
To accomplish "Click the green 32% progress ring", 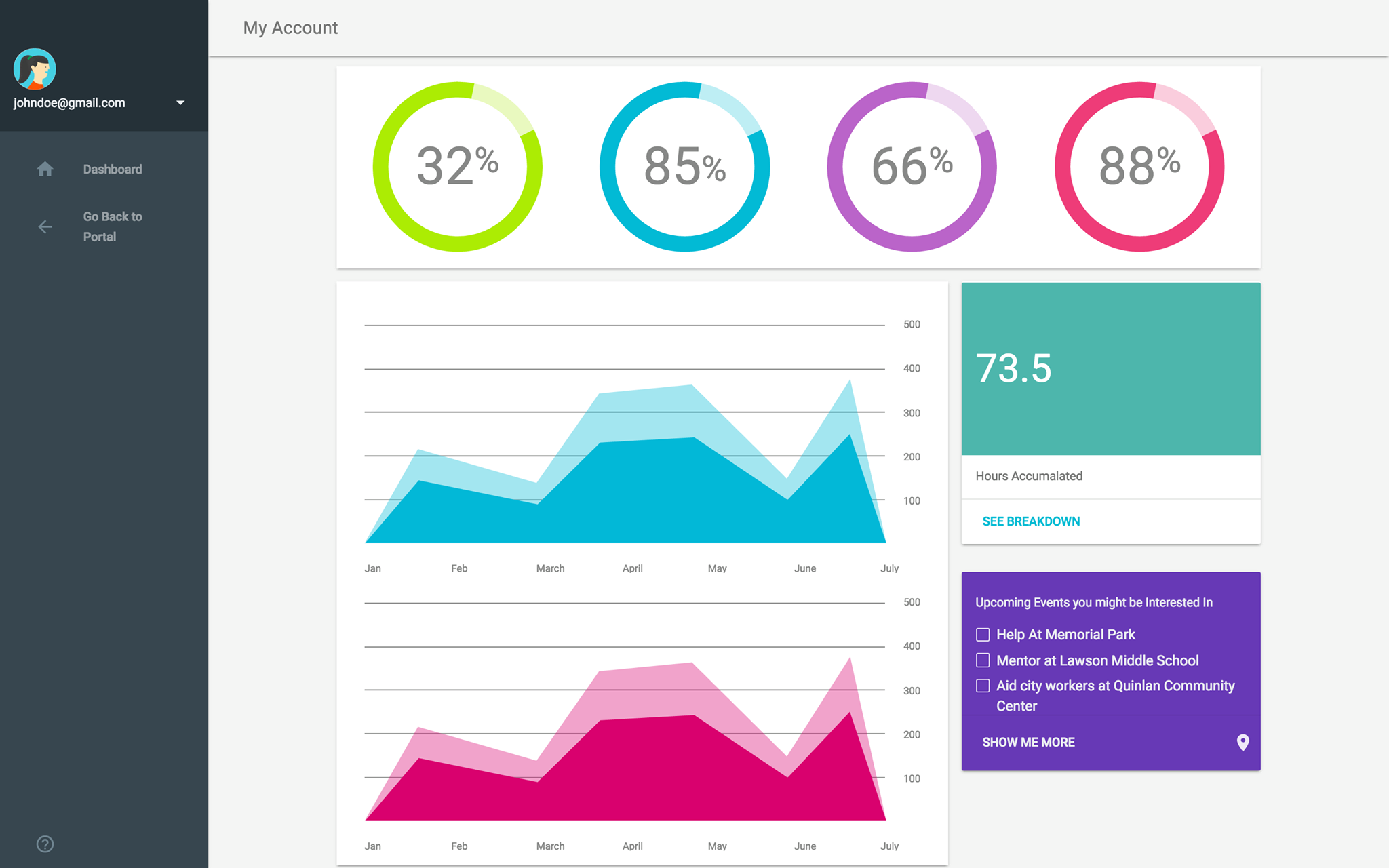I will [x=458, y=167].
